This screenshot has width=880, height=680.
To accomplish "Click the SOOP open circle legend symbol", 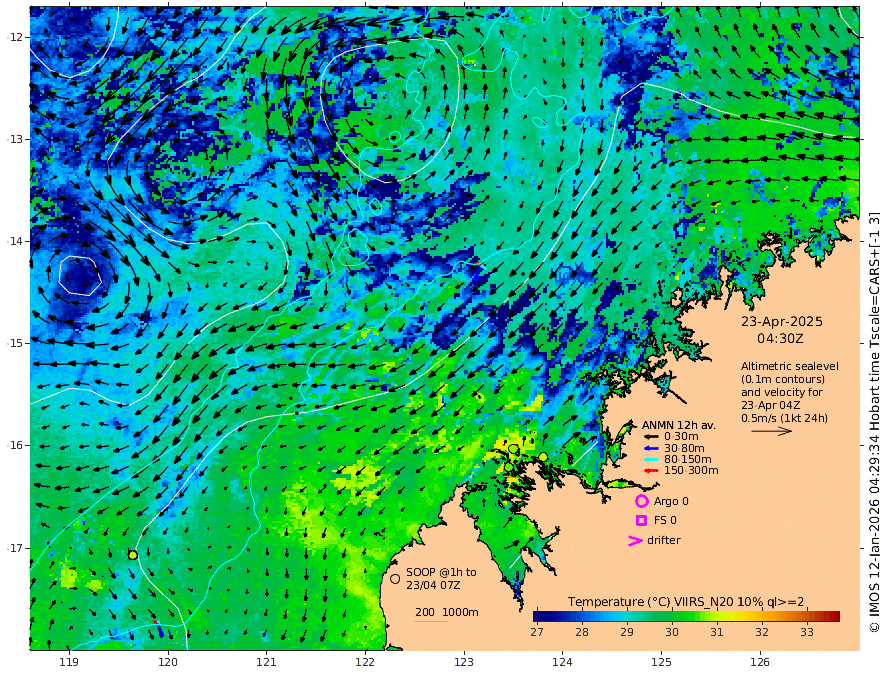I will 395,578.
